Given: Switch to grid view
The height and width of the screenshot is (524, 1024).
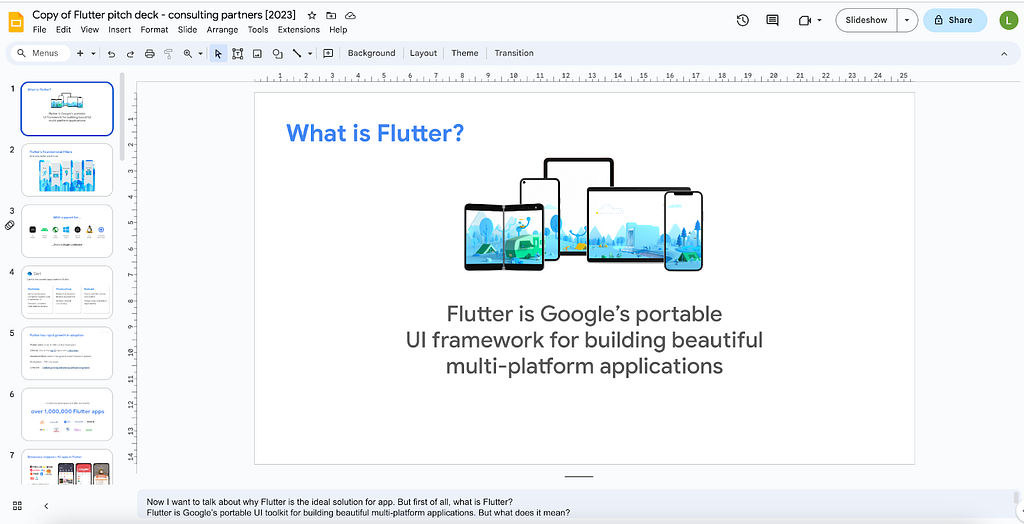Looking at the screenshot, I should pos(18,506).
